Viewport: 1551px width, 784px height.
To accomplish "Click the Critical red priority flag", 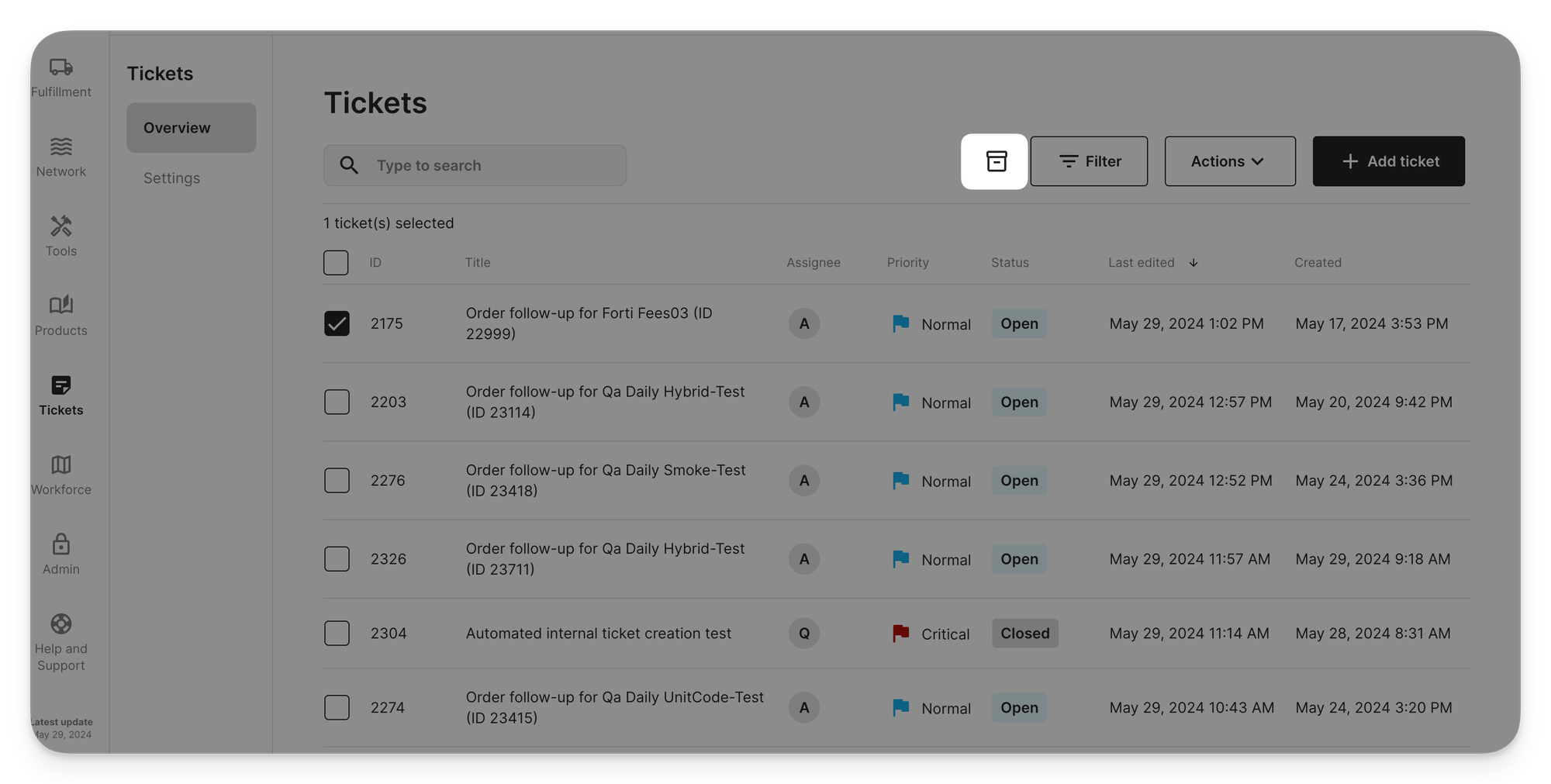I will (900, 634).
